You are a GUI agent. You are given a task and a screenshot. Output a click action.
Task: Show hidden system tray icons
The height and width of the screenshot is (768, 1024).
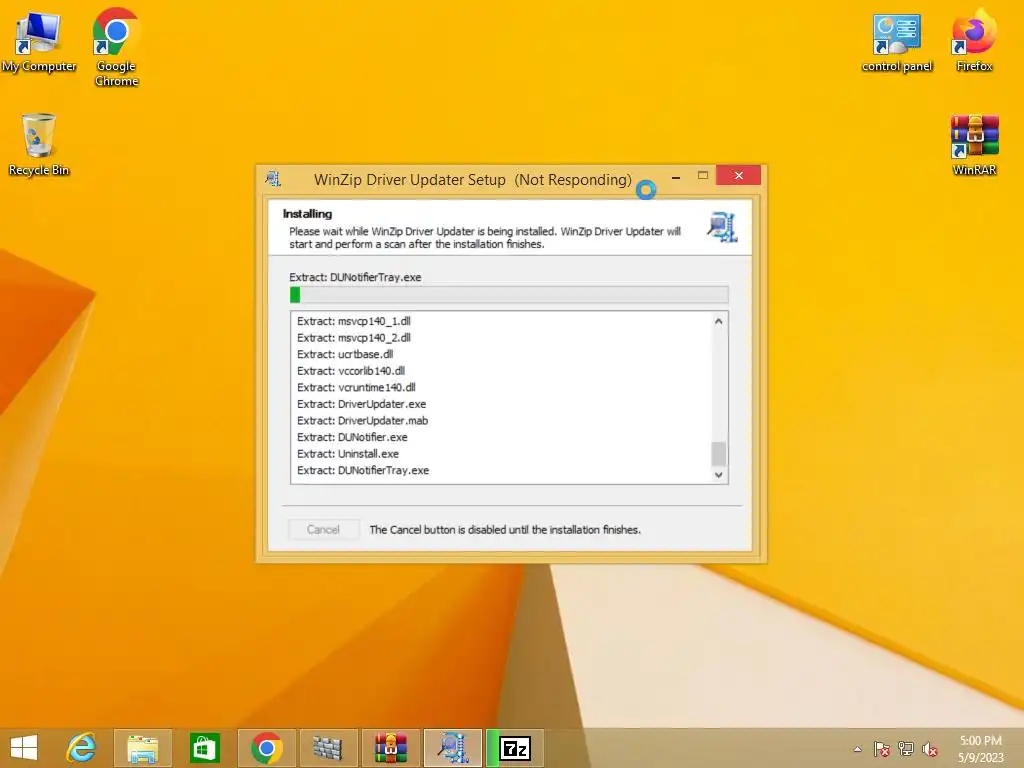[857, 749]
